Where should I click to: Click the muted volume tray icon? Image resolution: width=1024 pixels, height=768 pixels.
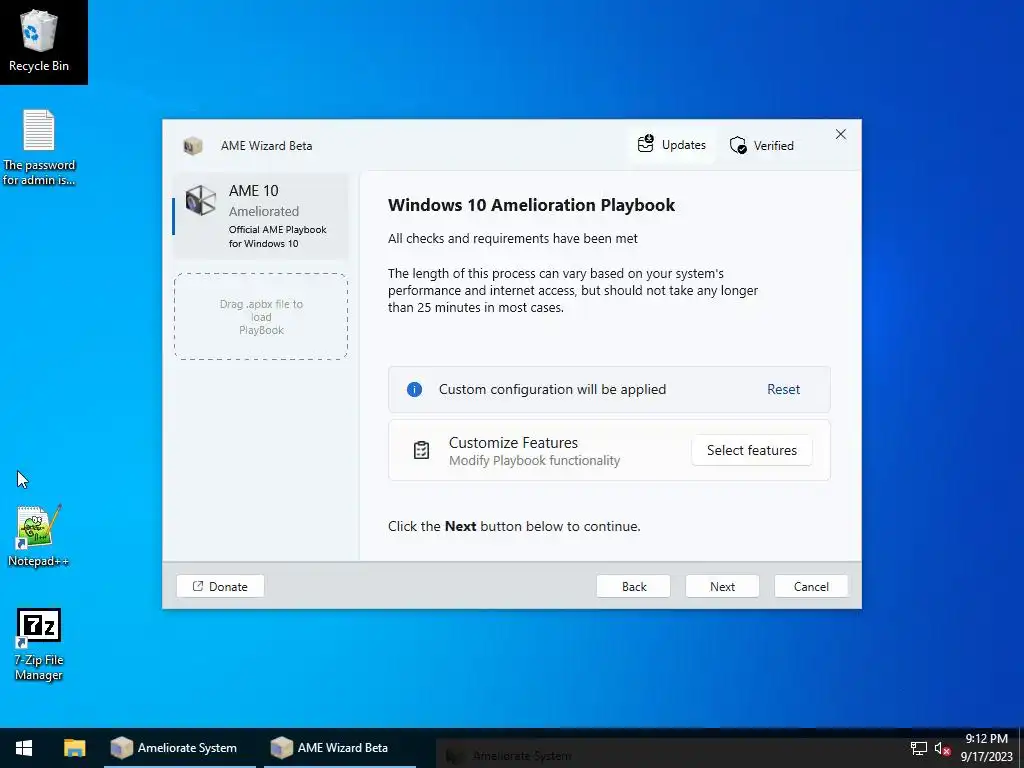coord(942,748)
